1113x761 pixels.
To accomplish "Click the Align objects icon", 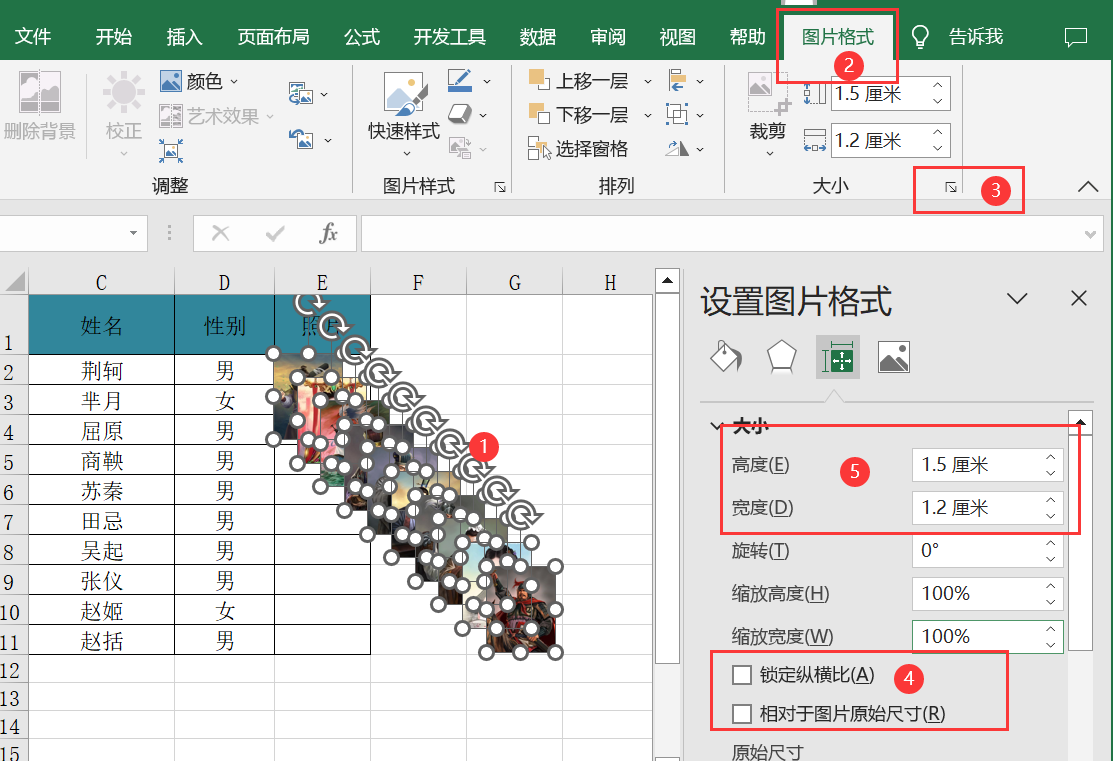I will tap(677, 81).
